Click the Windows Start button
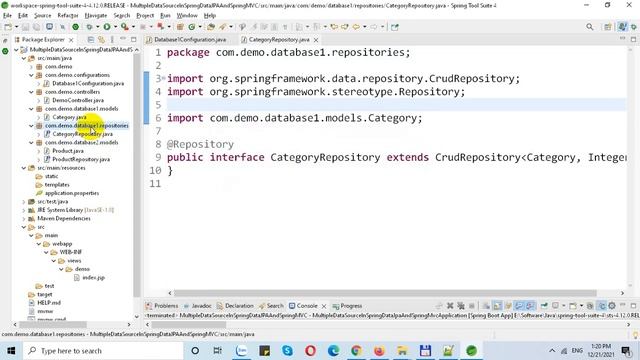This screenshot has height=360, width=640. [11, 351]
